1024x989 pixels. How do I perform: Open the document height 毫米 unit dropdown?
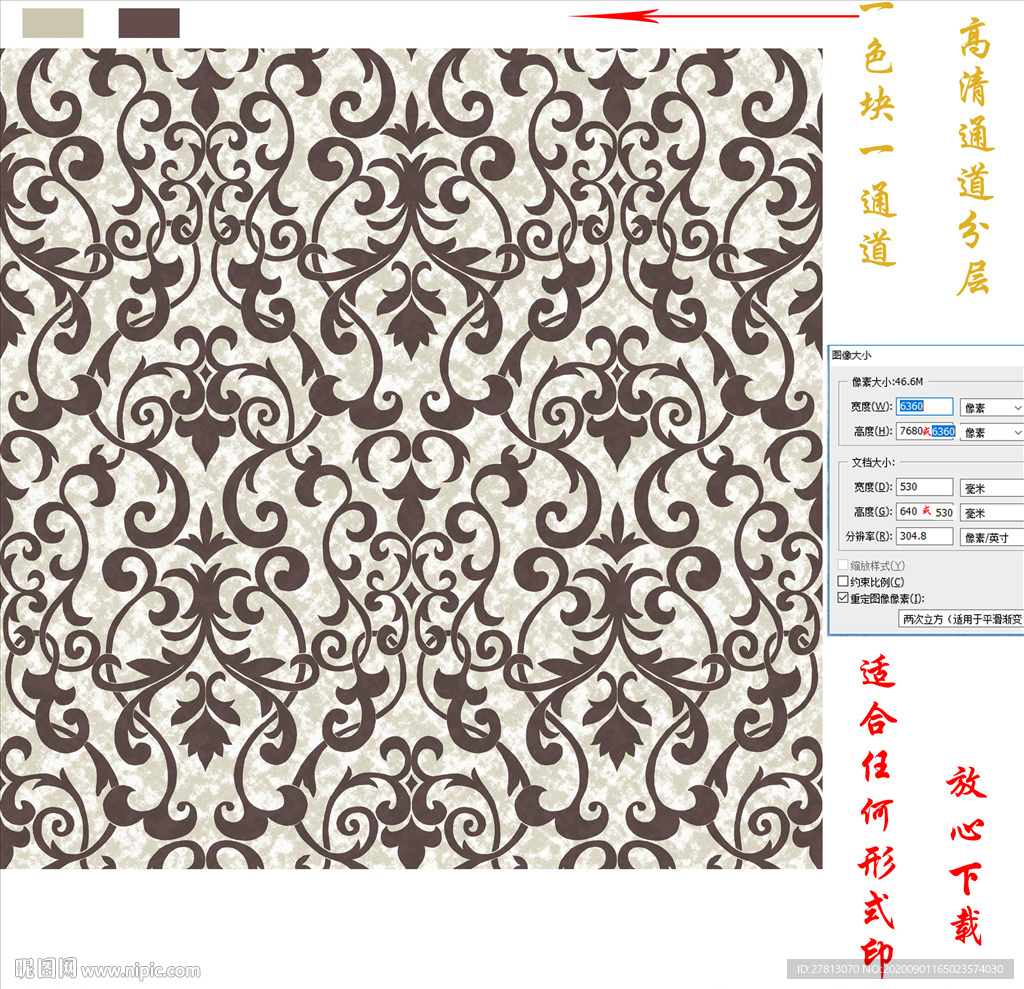click(991, 513)
